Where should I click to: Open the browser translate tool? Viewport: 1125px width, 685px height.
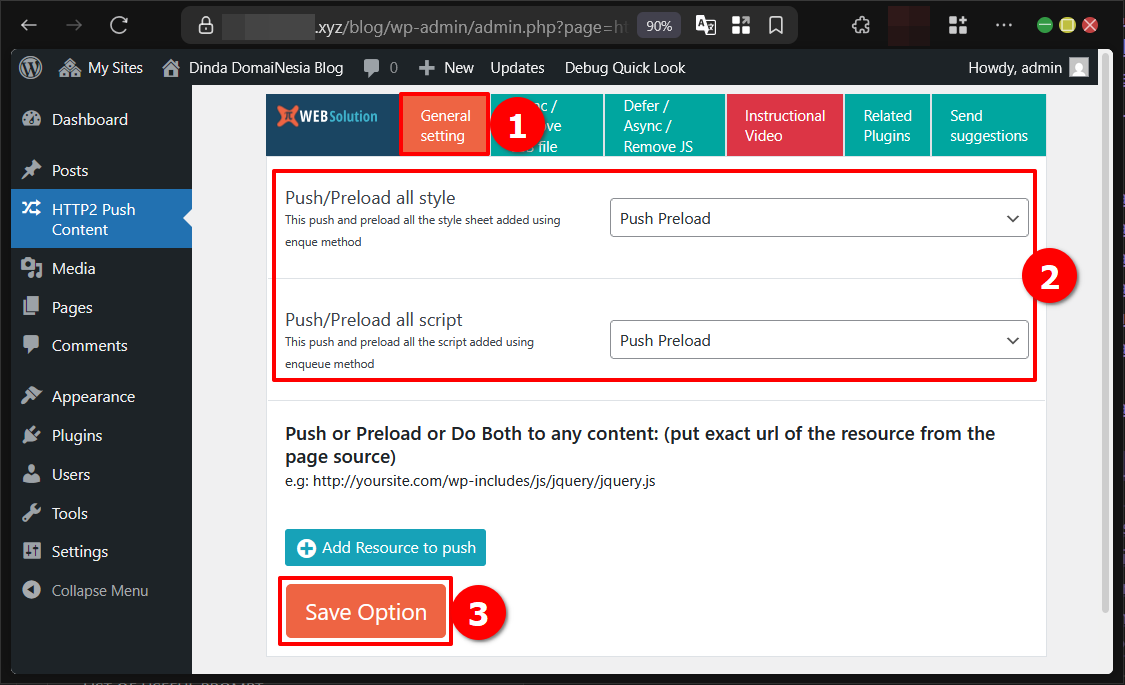[705, 25]
